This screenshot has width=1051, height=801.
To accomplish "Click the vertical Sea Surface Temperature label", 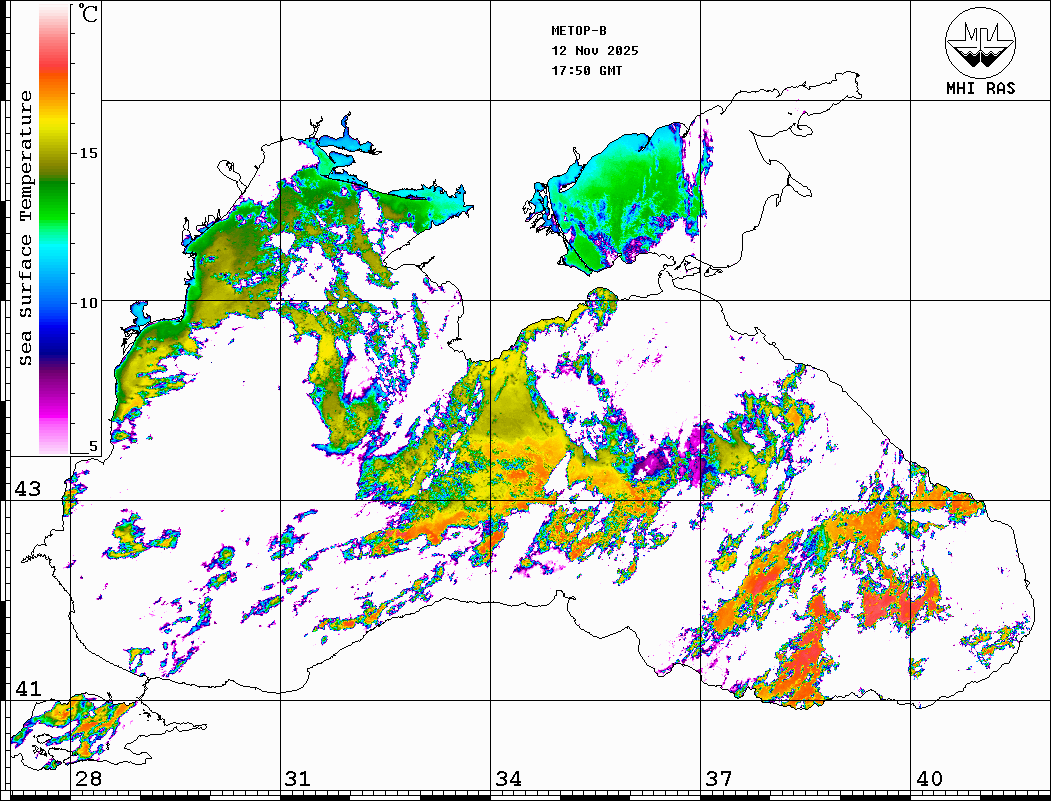I will point(26,228).
